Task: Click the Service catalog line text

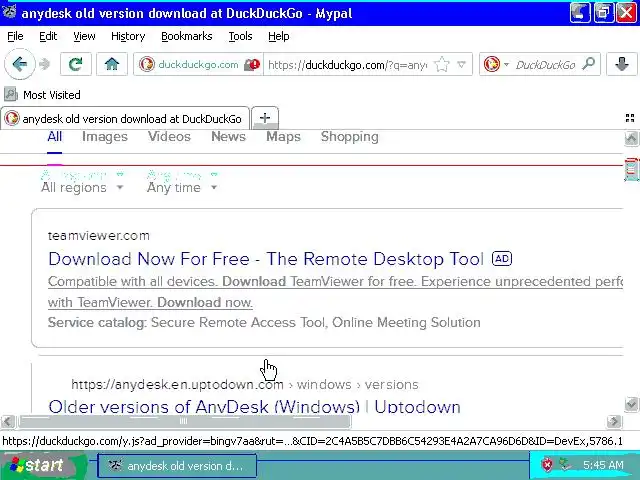Action: tap(264, 322)
